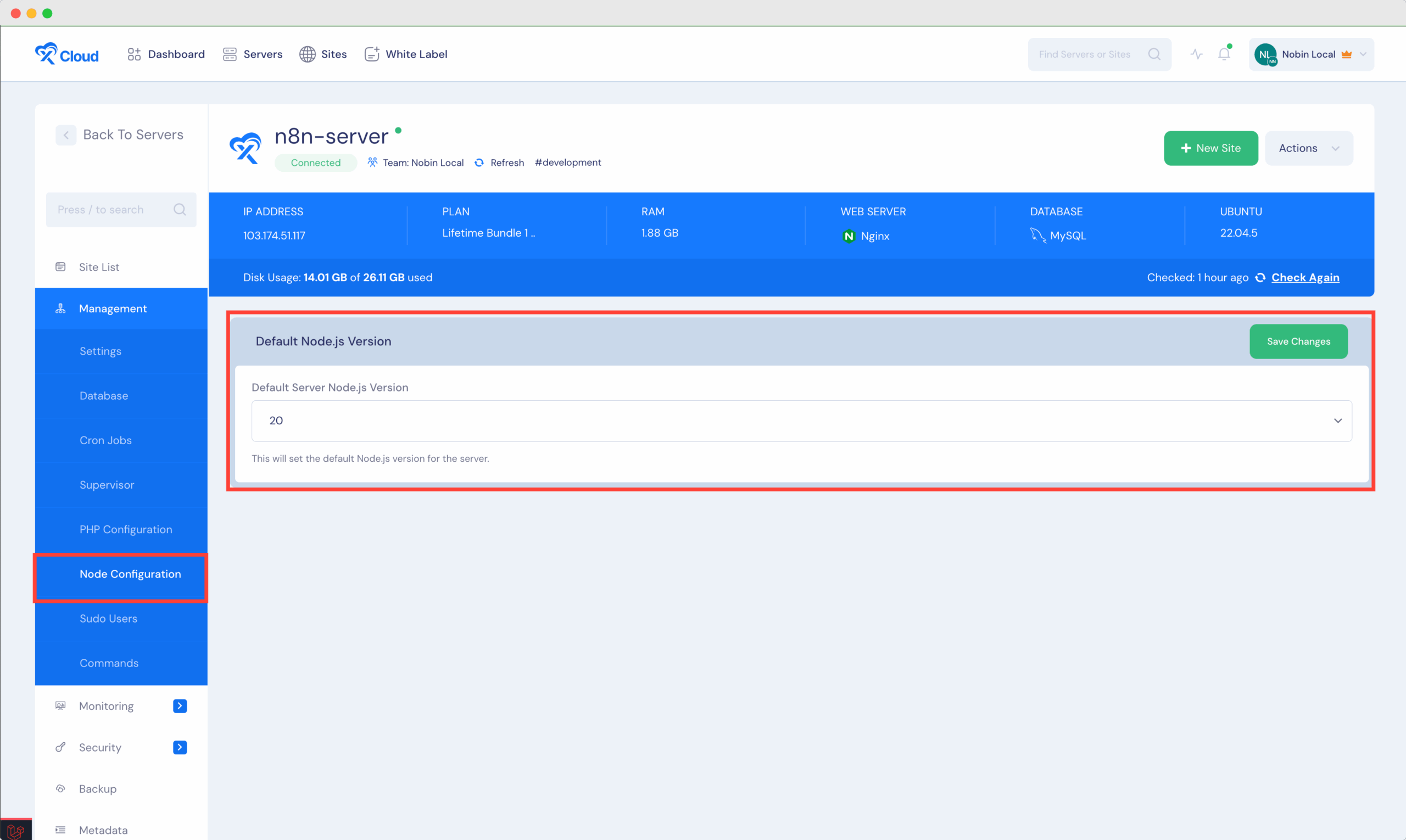
Task: Open the Metadata section
Action: pyautogui.click(x=104, y=830)
